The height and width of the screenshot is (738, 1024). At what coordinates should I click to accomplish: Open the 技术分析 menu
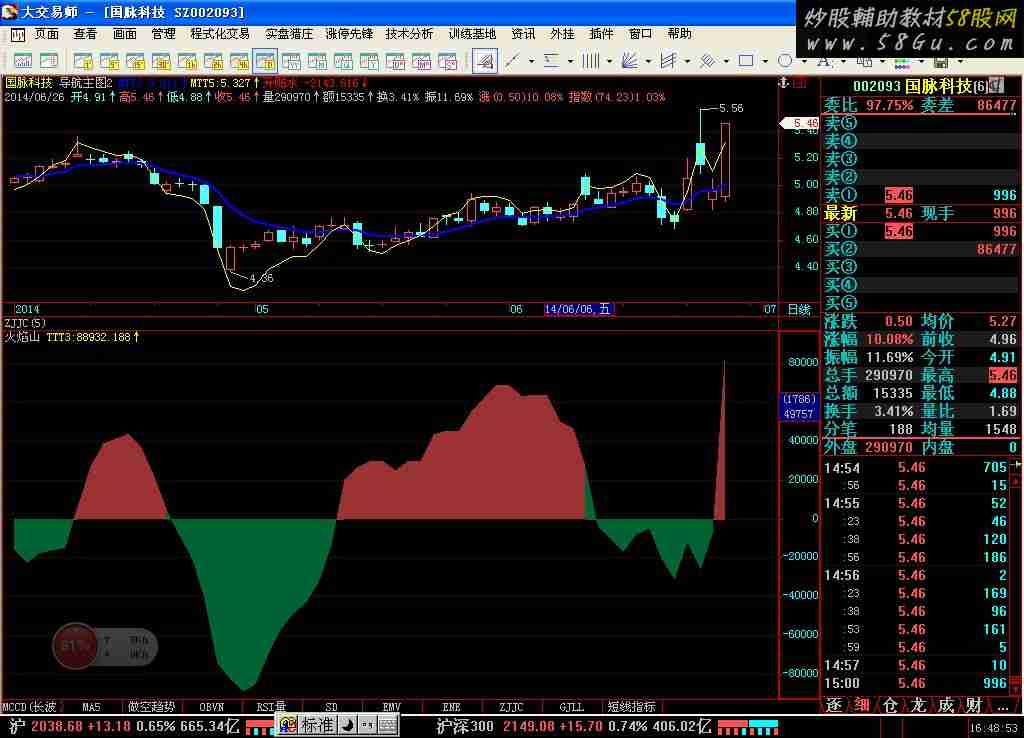click(409, 34)
